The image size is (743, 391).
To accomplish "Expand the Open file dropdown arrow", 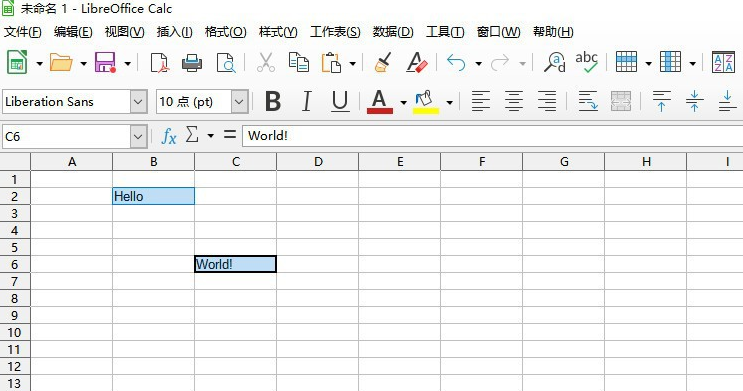I will 83,63.
